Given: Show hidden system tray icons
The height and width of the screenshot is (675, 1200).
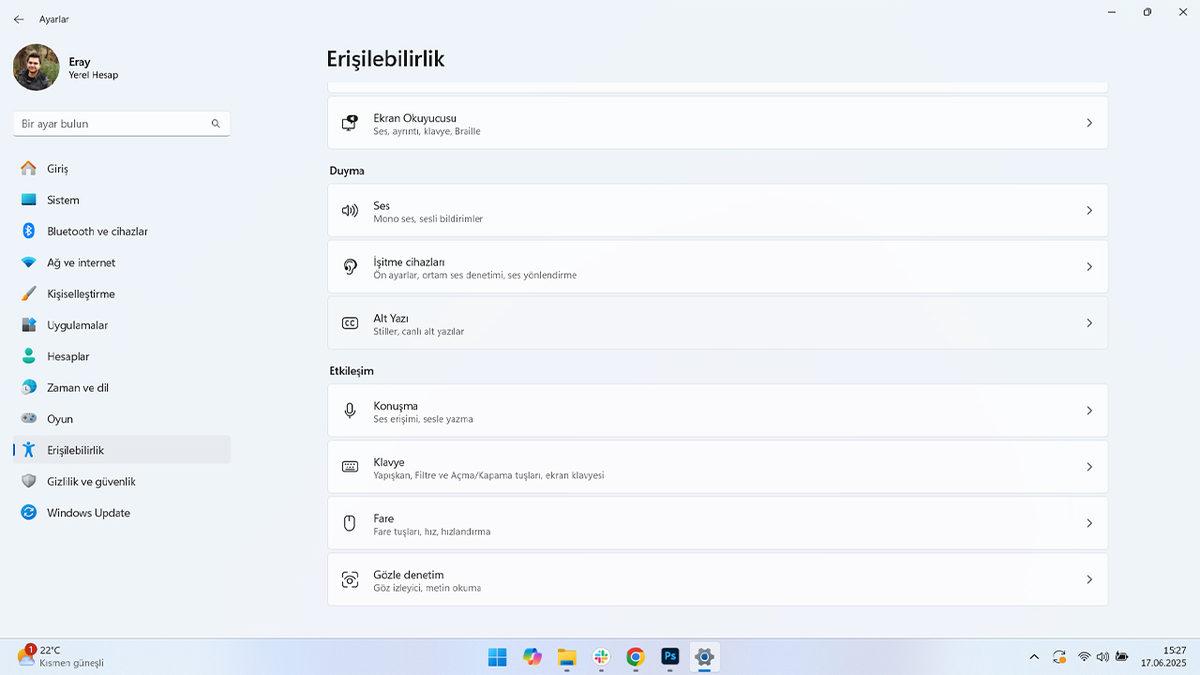Looking at the screenshot, I should 1034,657.
